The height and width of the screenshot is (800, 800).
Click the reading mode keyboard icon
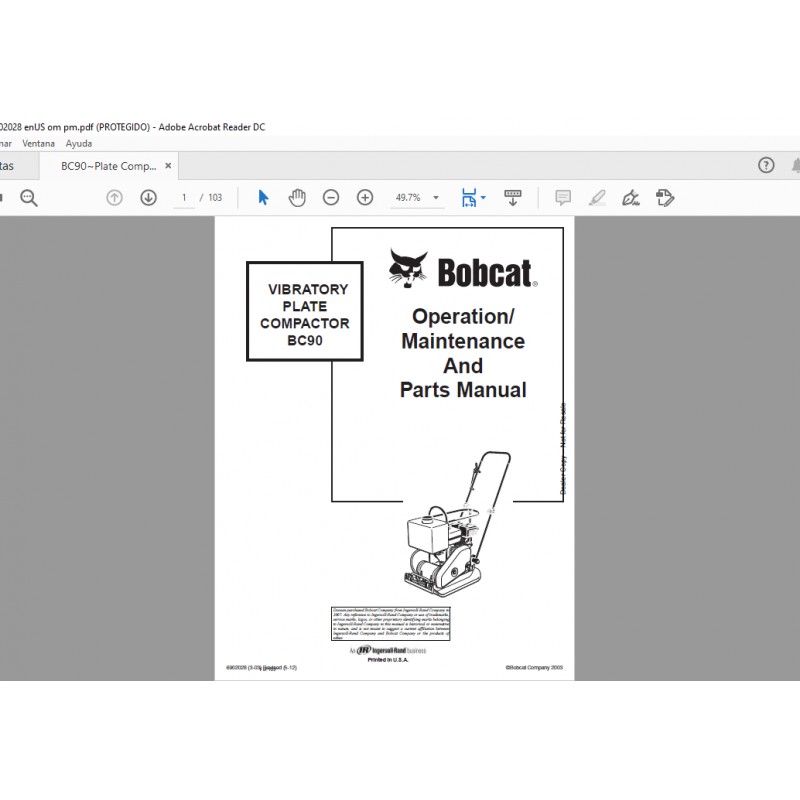[512, 197]
